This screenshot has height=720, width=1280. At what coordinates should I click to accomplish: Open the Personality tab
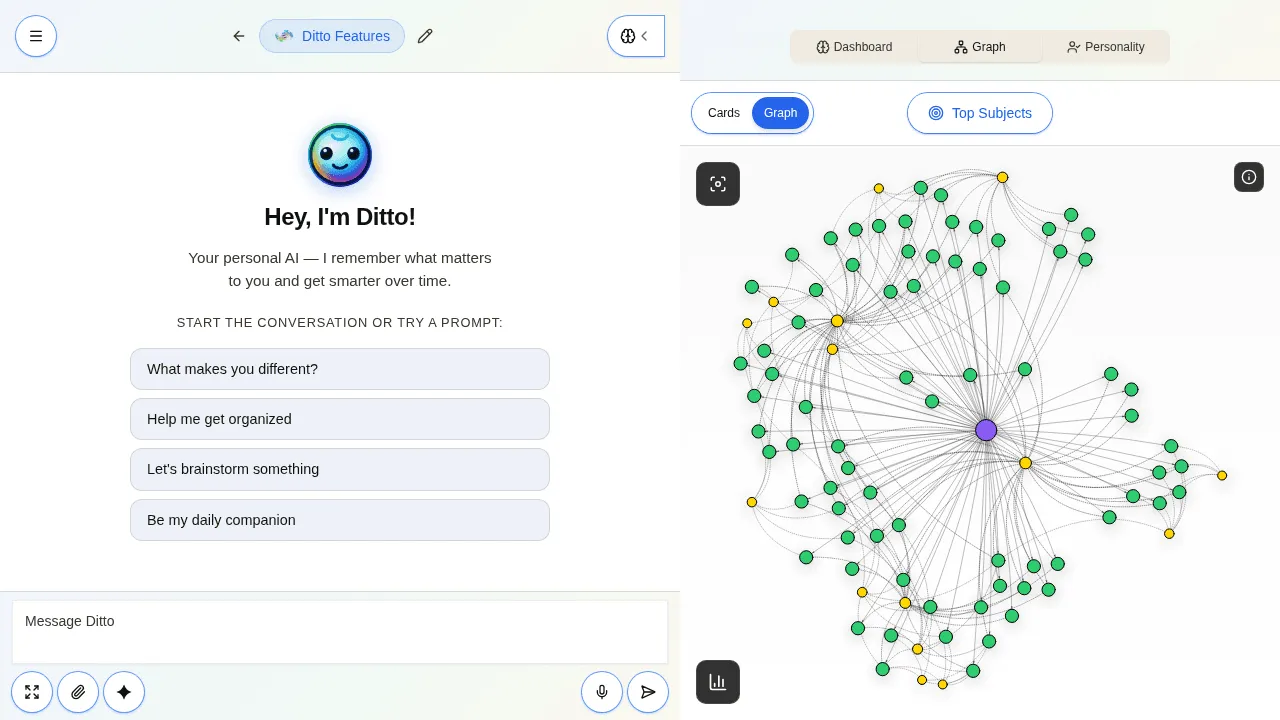[x=1106, y=47]
